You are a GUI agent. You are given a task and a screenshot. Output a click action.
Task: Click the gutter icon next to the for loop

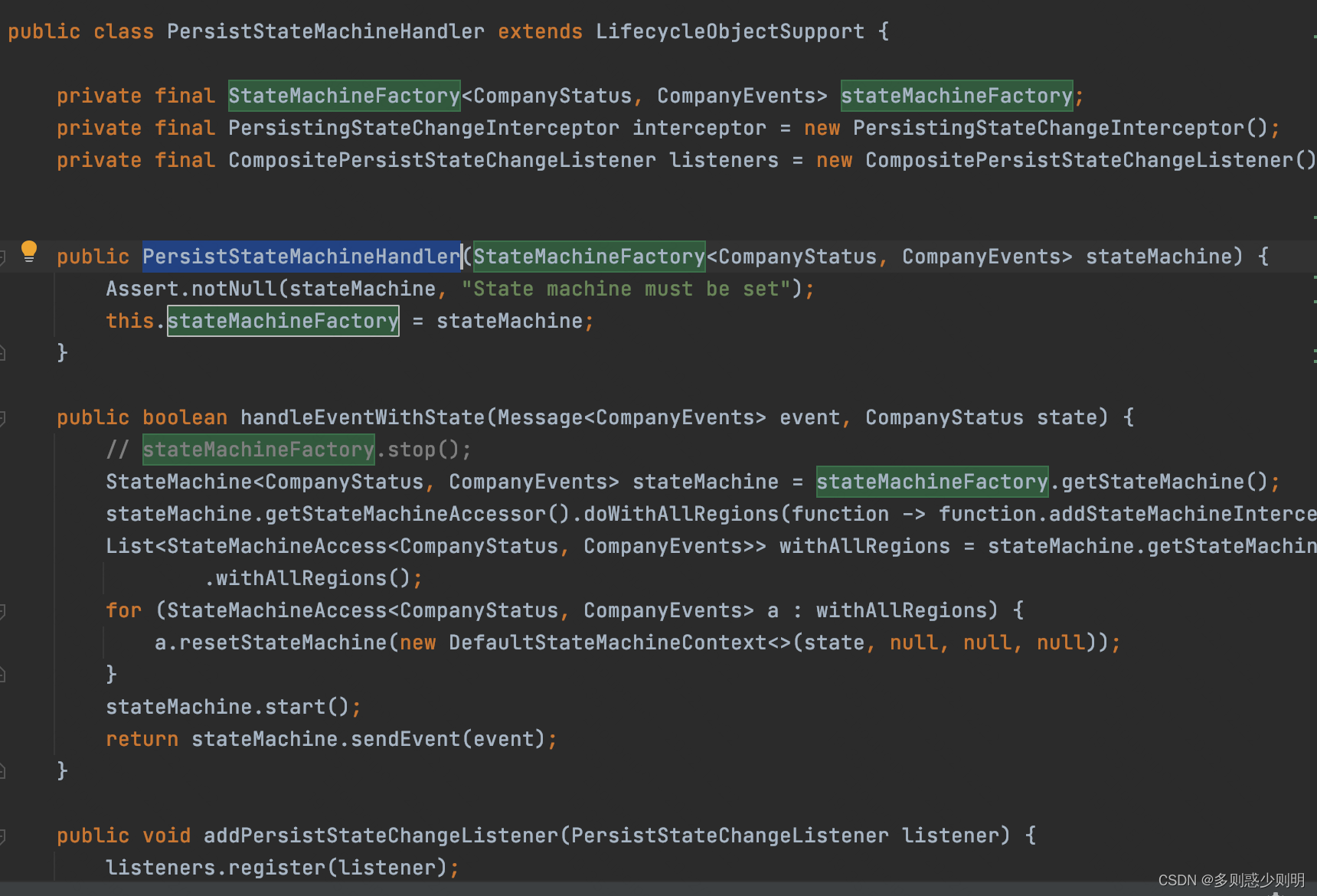4,611
